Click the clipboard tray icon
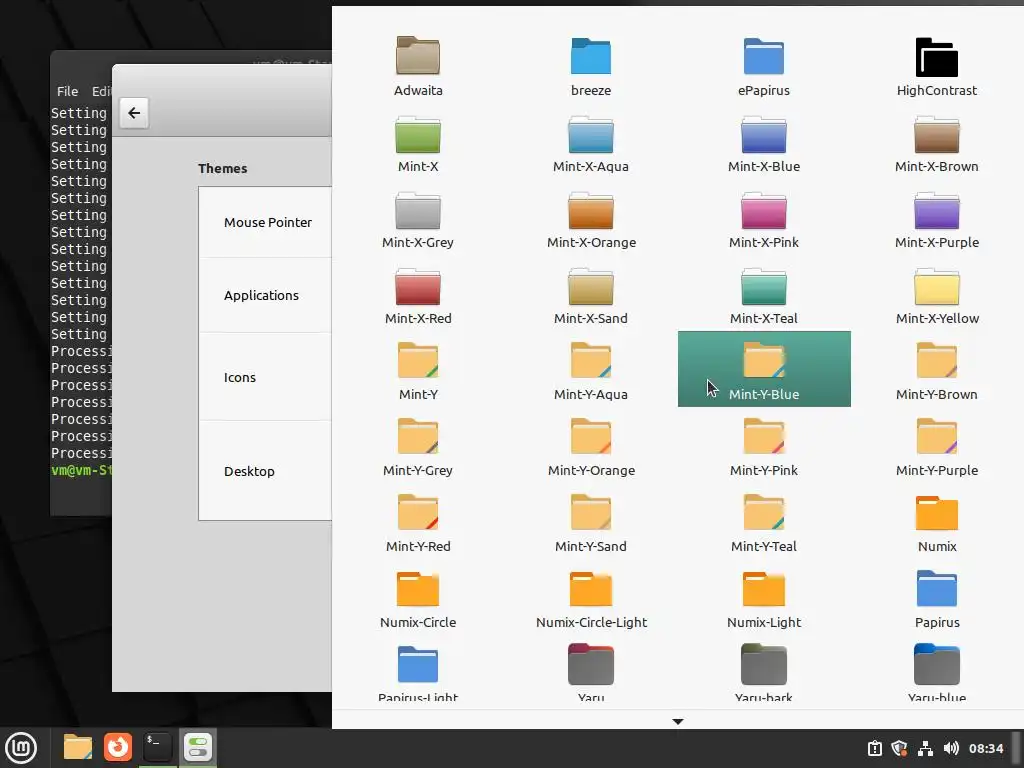This screenshot has height=768, width=1024. [874, 748]
